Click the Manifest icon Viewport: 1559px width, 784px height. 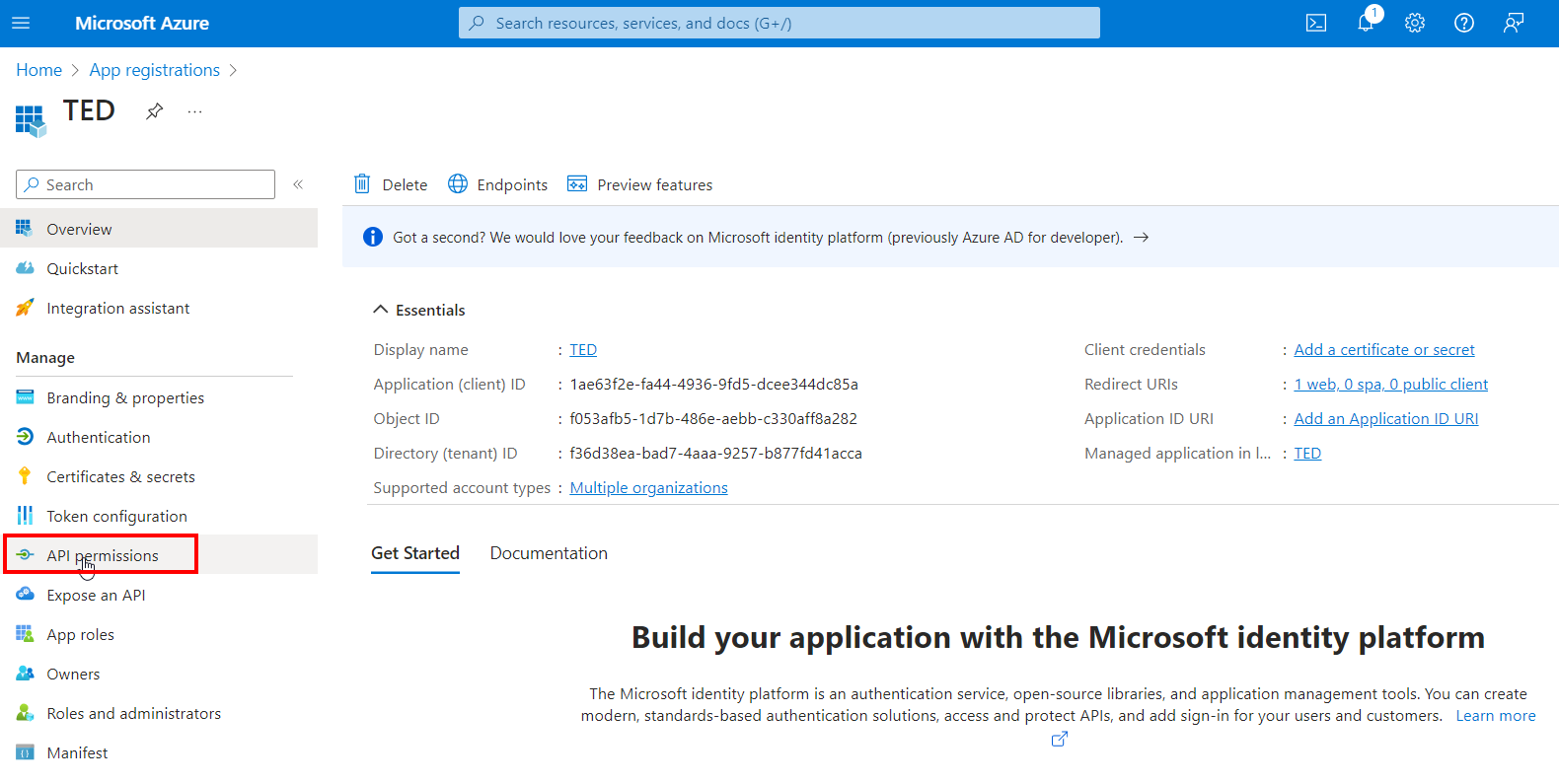(x=25, y=752)
